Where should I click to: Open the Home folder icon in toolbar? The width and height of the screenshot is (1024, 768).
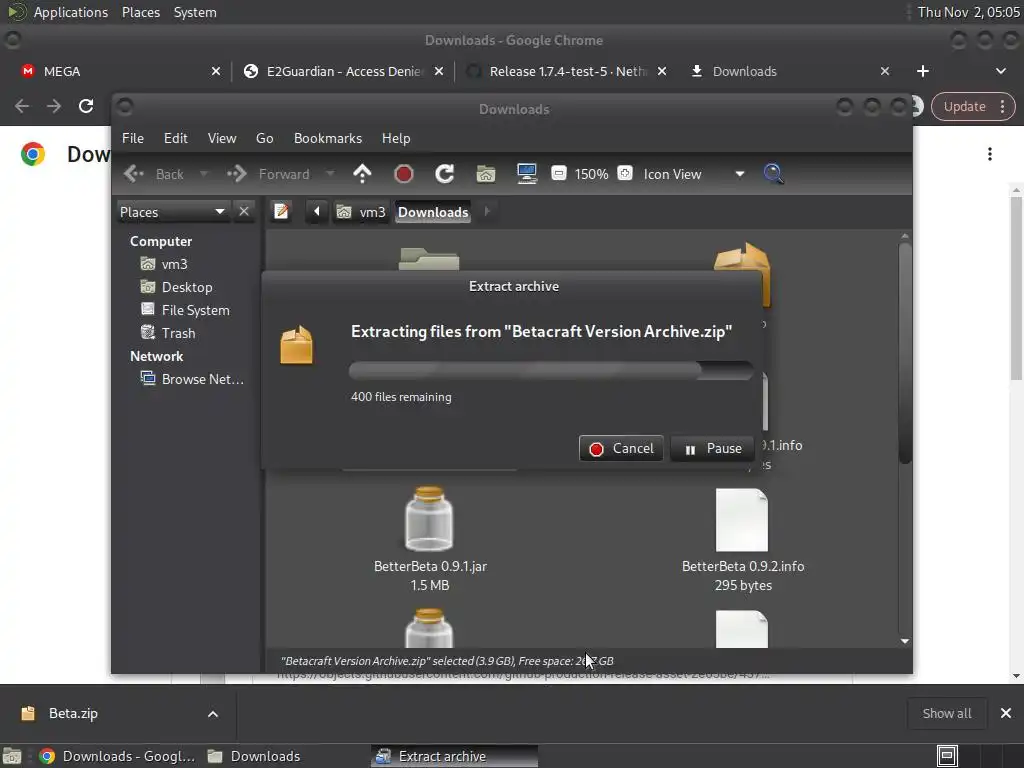click(485, 174)
